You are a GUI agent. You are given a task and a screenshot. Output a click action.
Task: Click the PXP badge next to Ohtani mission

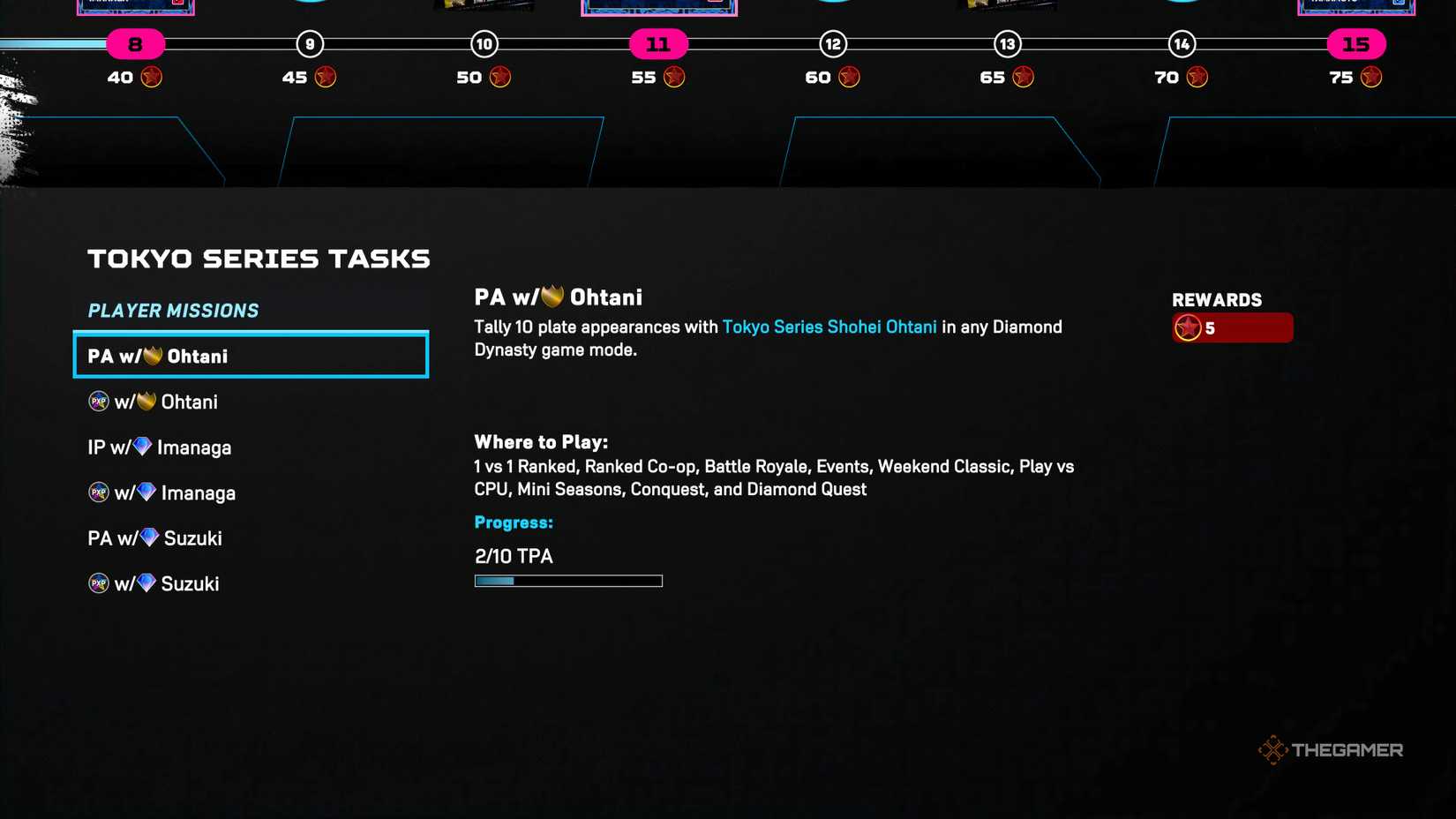click(98, 402)
